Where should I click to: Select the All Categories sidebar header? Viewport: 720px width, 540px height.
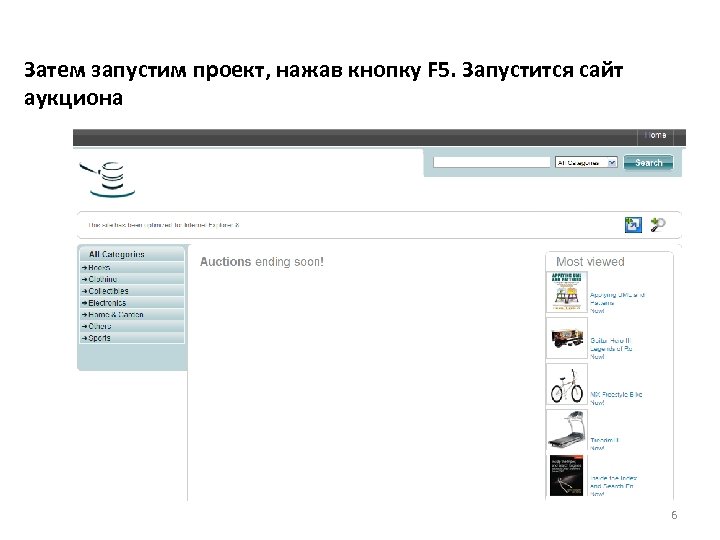(x=132, y=254)
